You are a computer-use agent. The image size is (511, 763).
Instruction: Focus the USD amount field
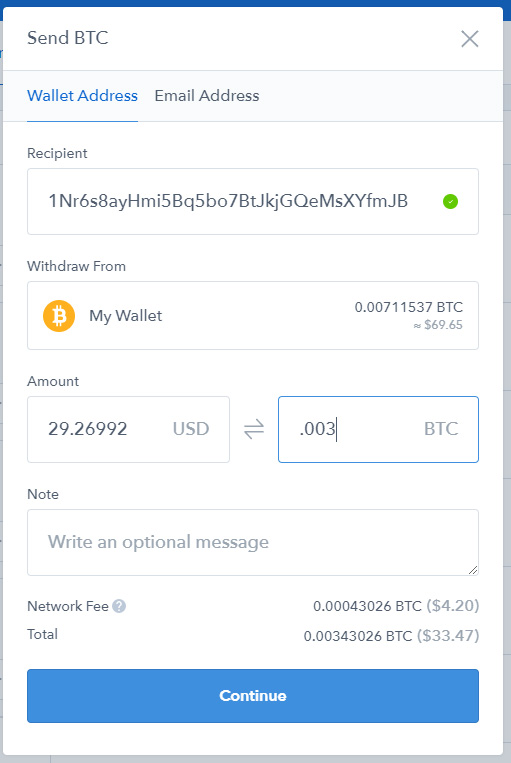coord(128,429)
